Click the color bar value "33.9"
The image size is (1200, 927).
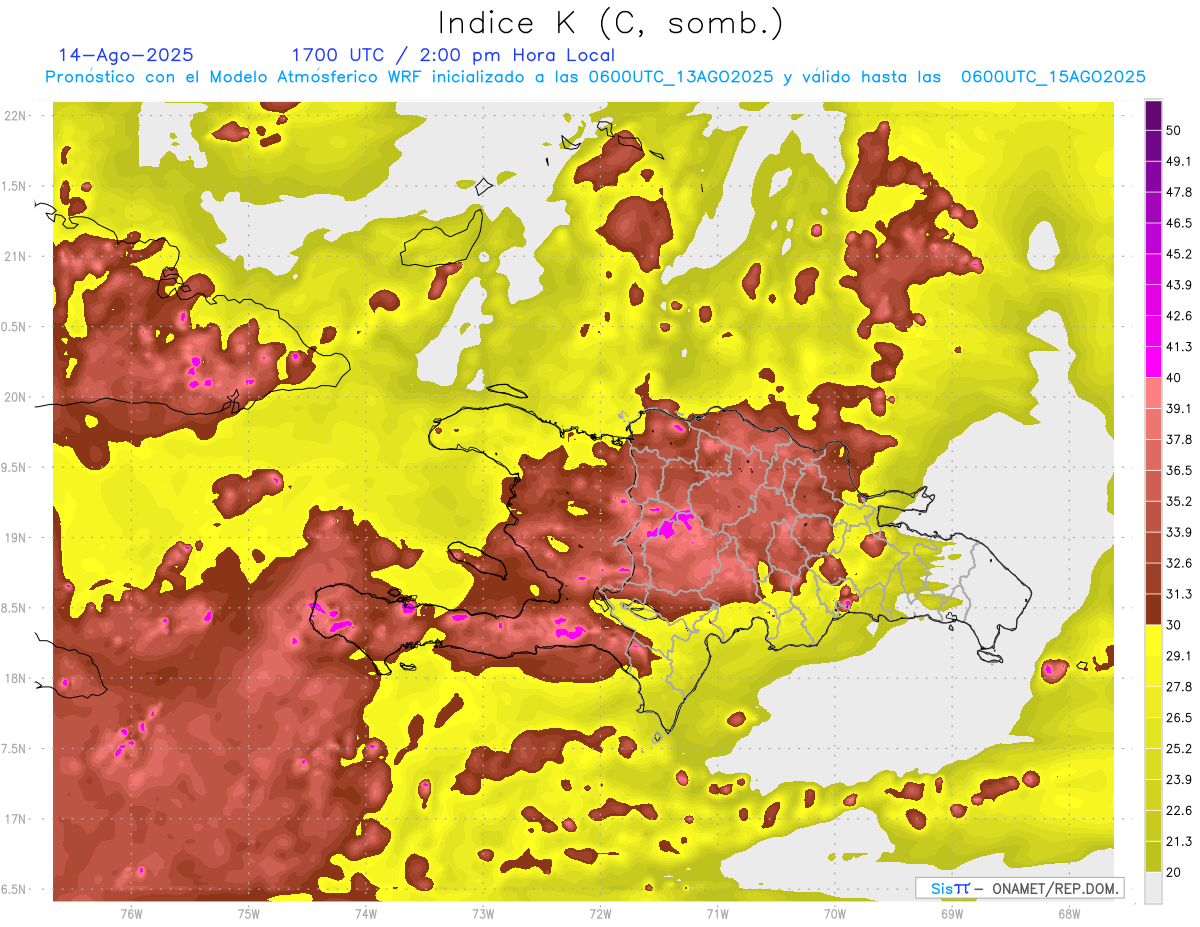tap(1179, 532)
